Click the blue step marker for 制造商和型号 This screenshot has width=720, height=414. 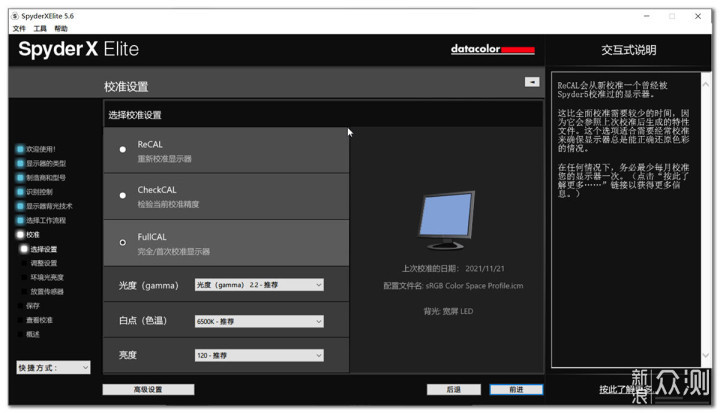point(20,177)
